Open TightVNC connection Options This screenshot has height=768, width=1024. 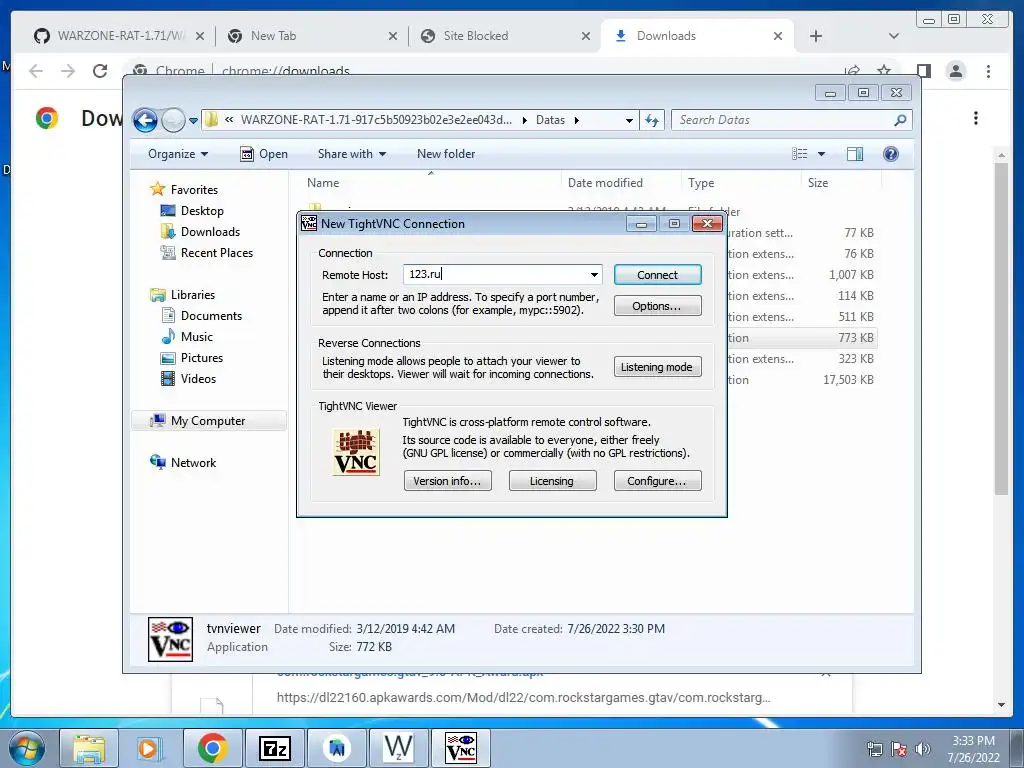coord(658,306)
